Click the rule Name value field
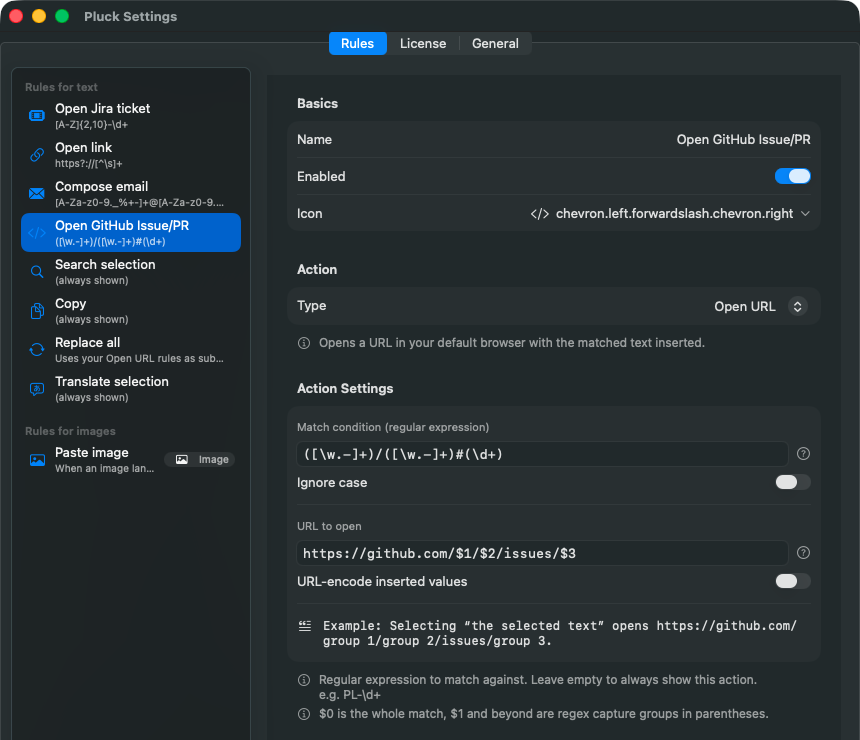This screenshot has width=860, height=740. click(743, 140)
